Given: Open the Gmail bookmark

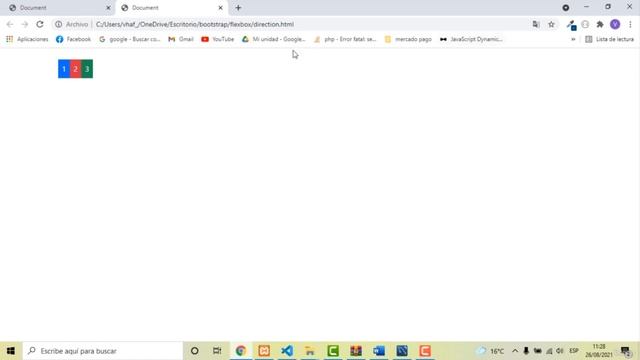Looking at the screenshot, I should 181,39.
